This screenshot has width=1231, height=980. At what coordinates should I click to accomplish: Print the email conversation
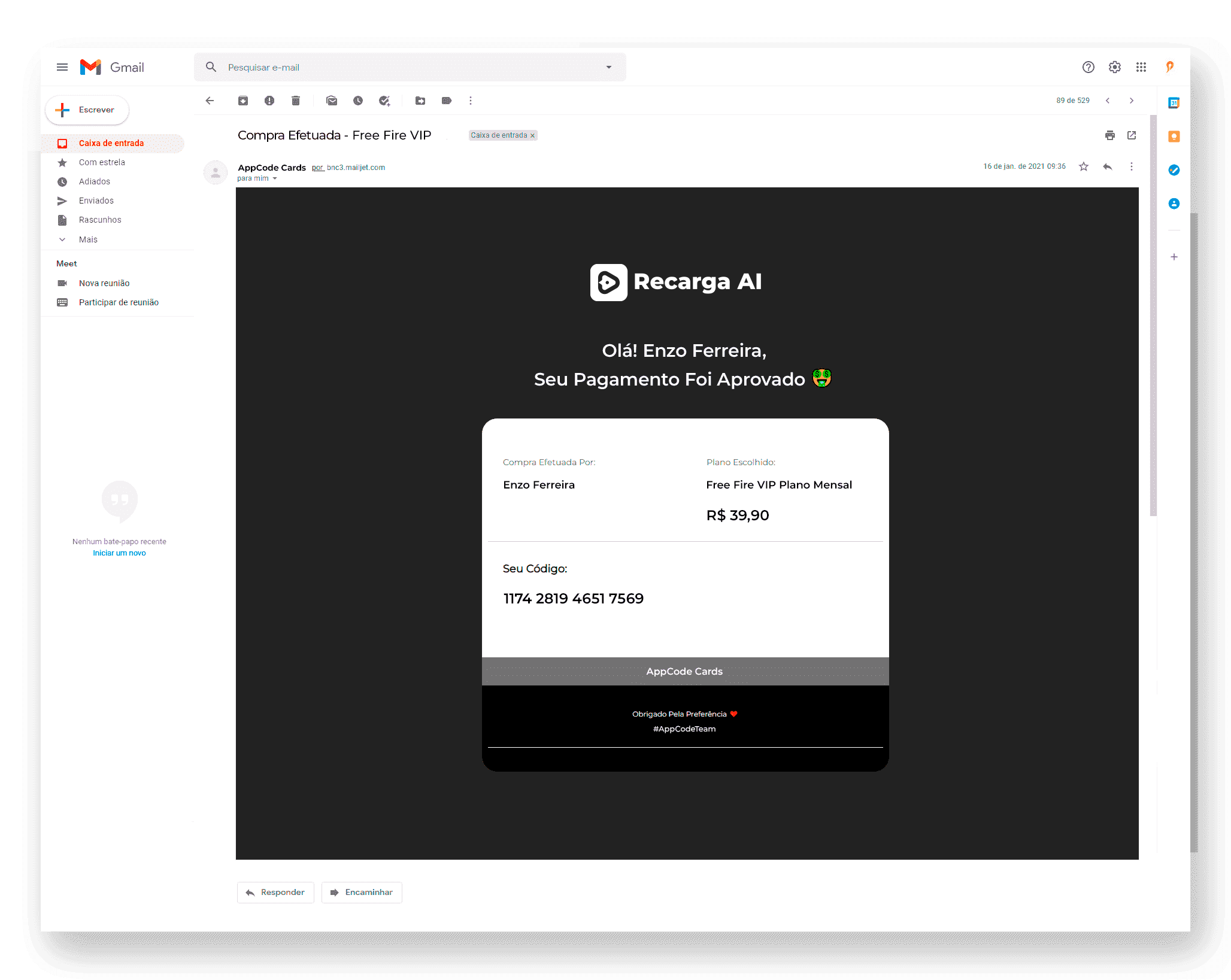[x=1110, y=135]
